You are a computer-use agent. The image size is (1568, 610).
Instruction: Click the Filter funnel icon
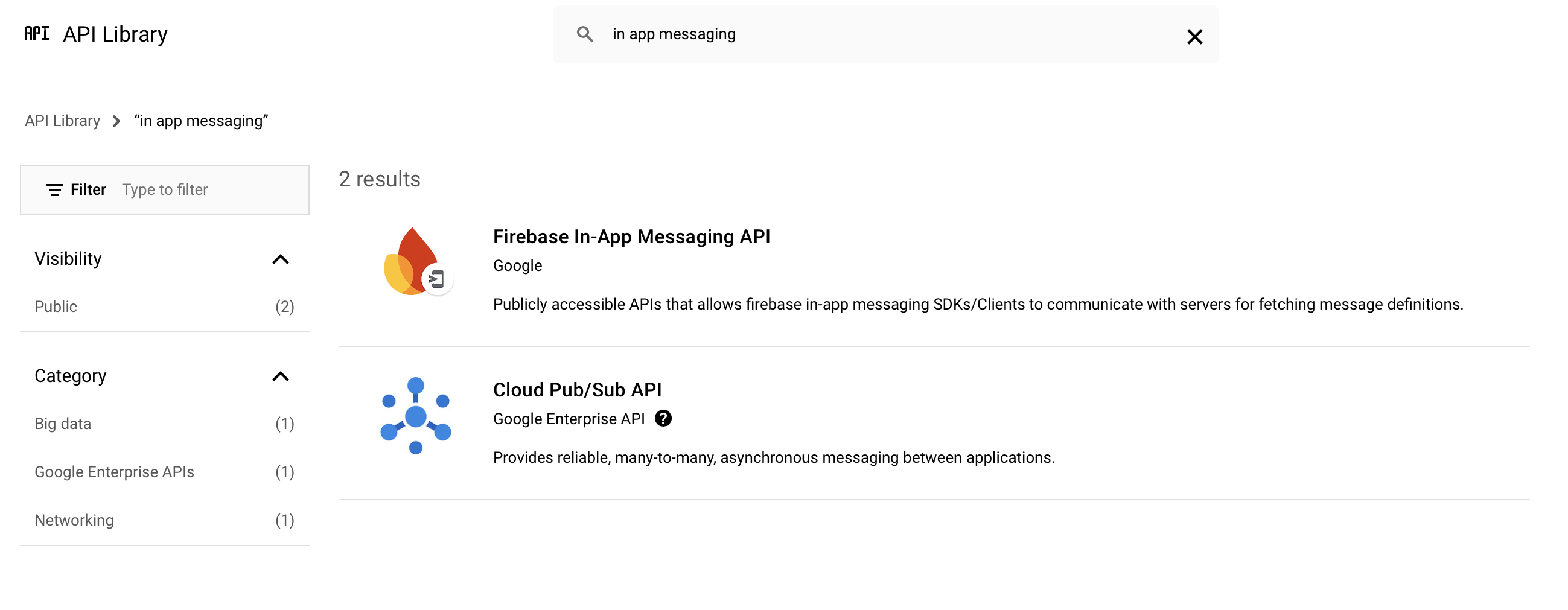coord(54,189)
